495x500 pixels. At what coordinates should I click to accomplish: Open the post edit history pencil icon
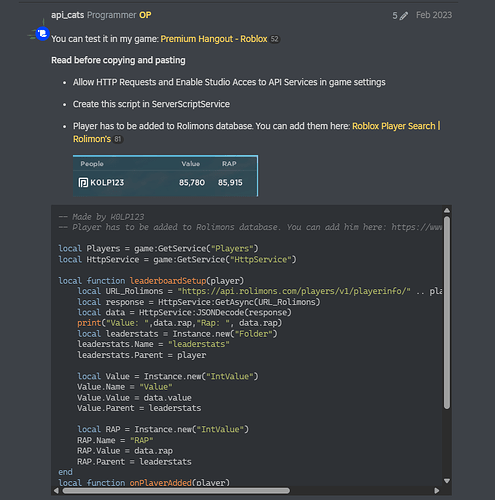point(404,16)
